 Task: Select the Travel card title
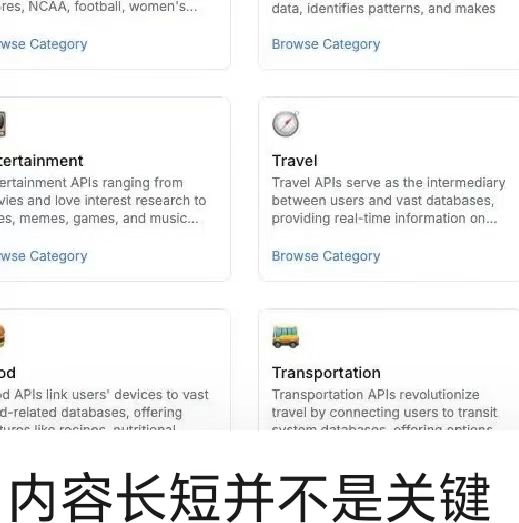coord(295,161)
